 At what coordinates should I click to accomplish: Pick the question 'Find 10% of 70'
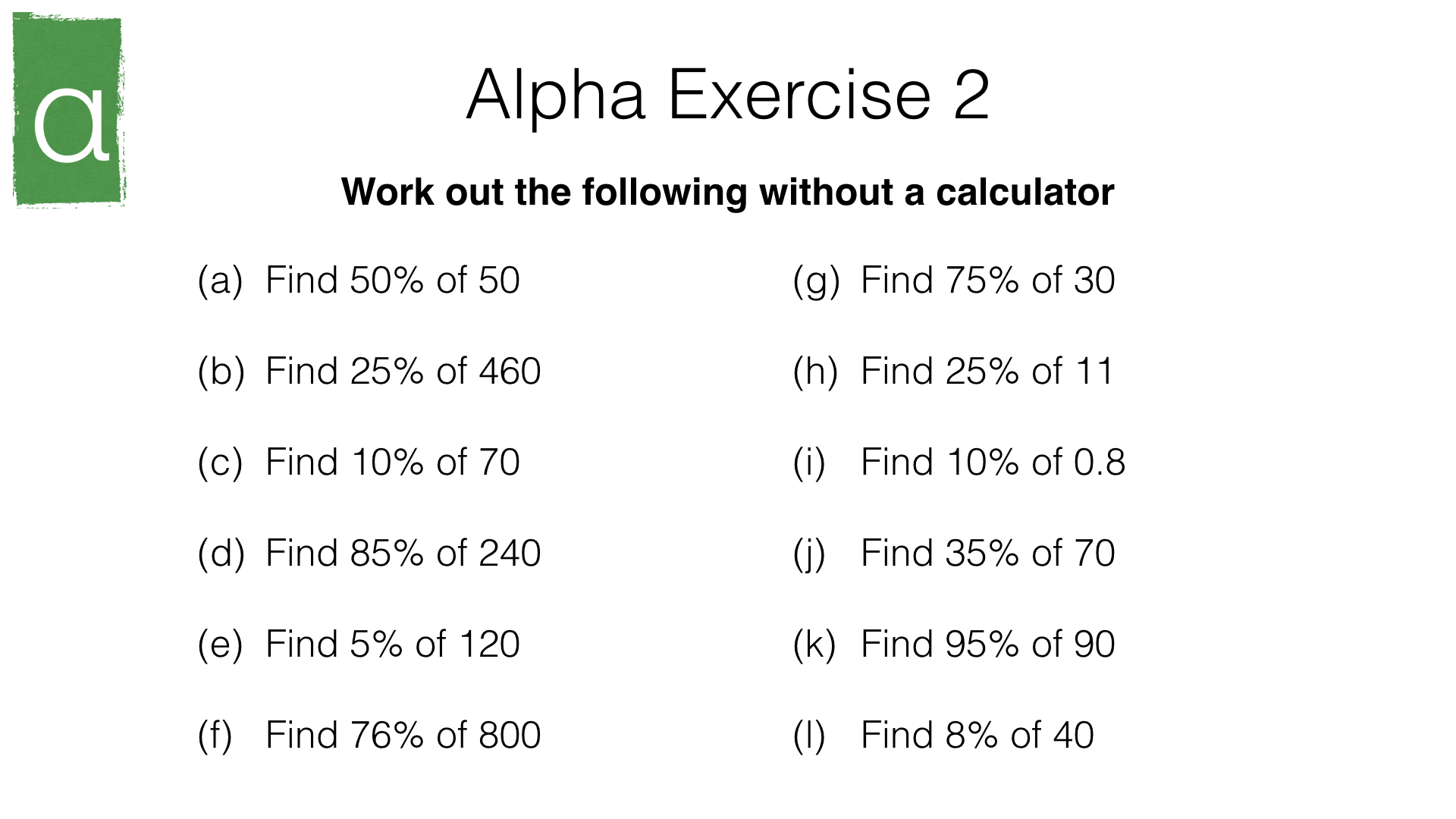(x=392, y=463)
